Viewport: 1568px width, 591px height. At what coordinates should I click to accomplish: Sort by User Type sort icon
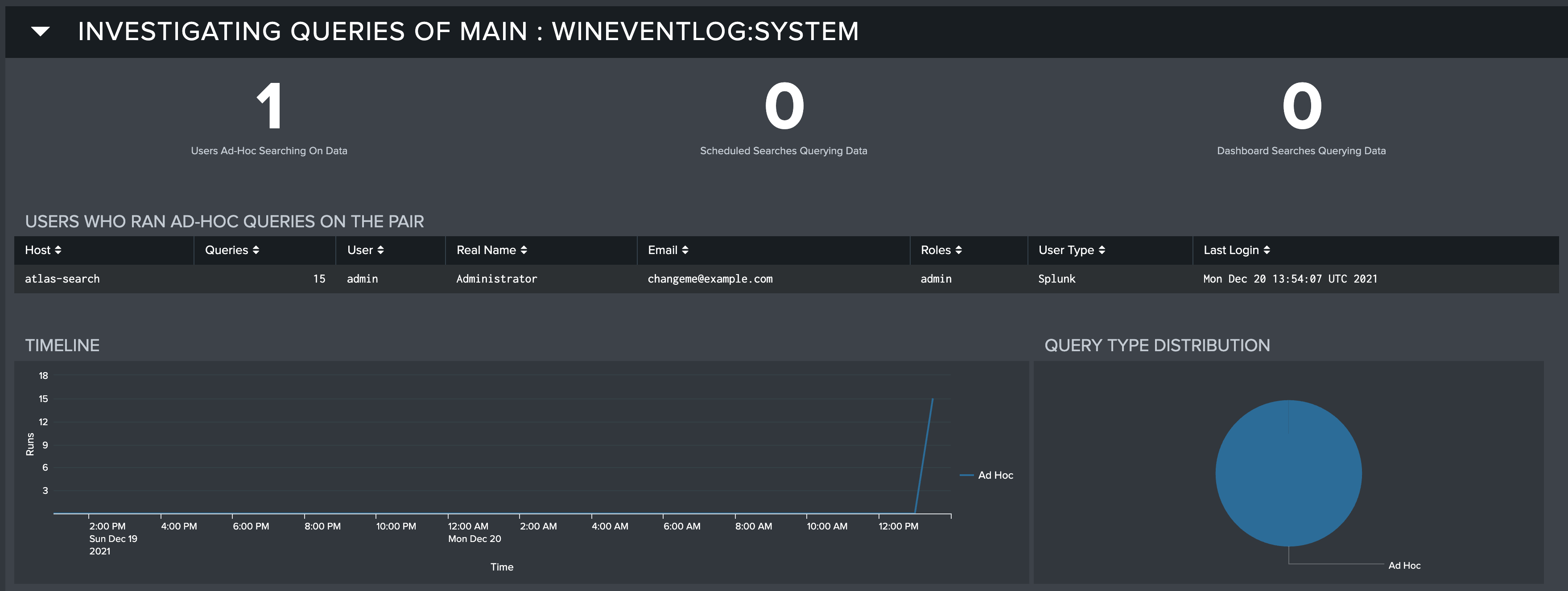(1102, 250)
